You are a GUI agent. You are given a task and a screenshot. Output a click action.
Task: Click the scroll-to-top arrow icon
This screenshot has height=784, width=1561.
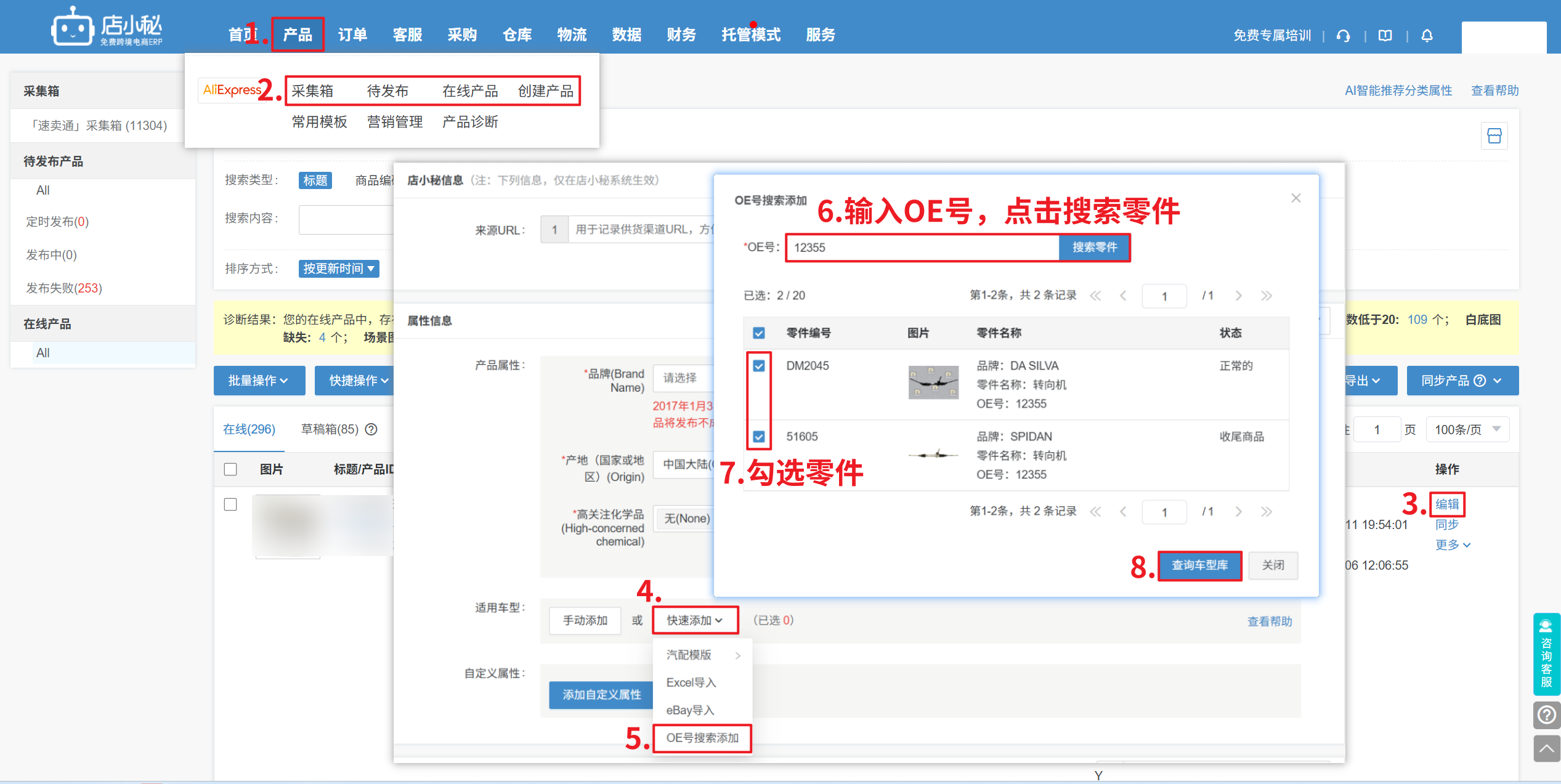pyautogui.click(x=1546, y=748)
